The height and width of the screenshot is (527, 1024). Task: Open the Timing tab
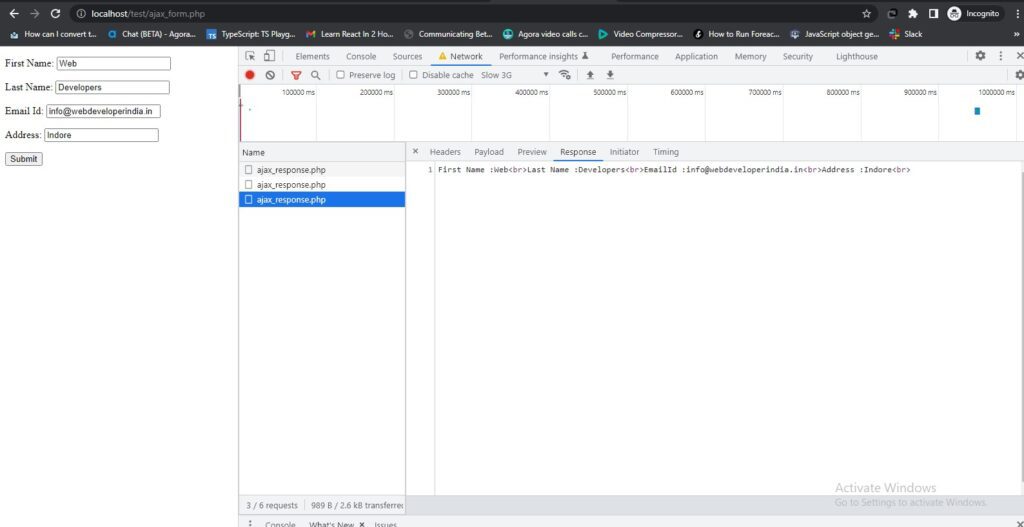(x=665, y=152)
